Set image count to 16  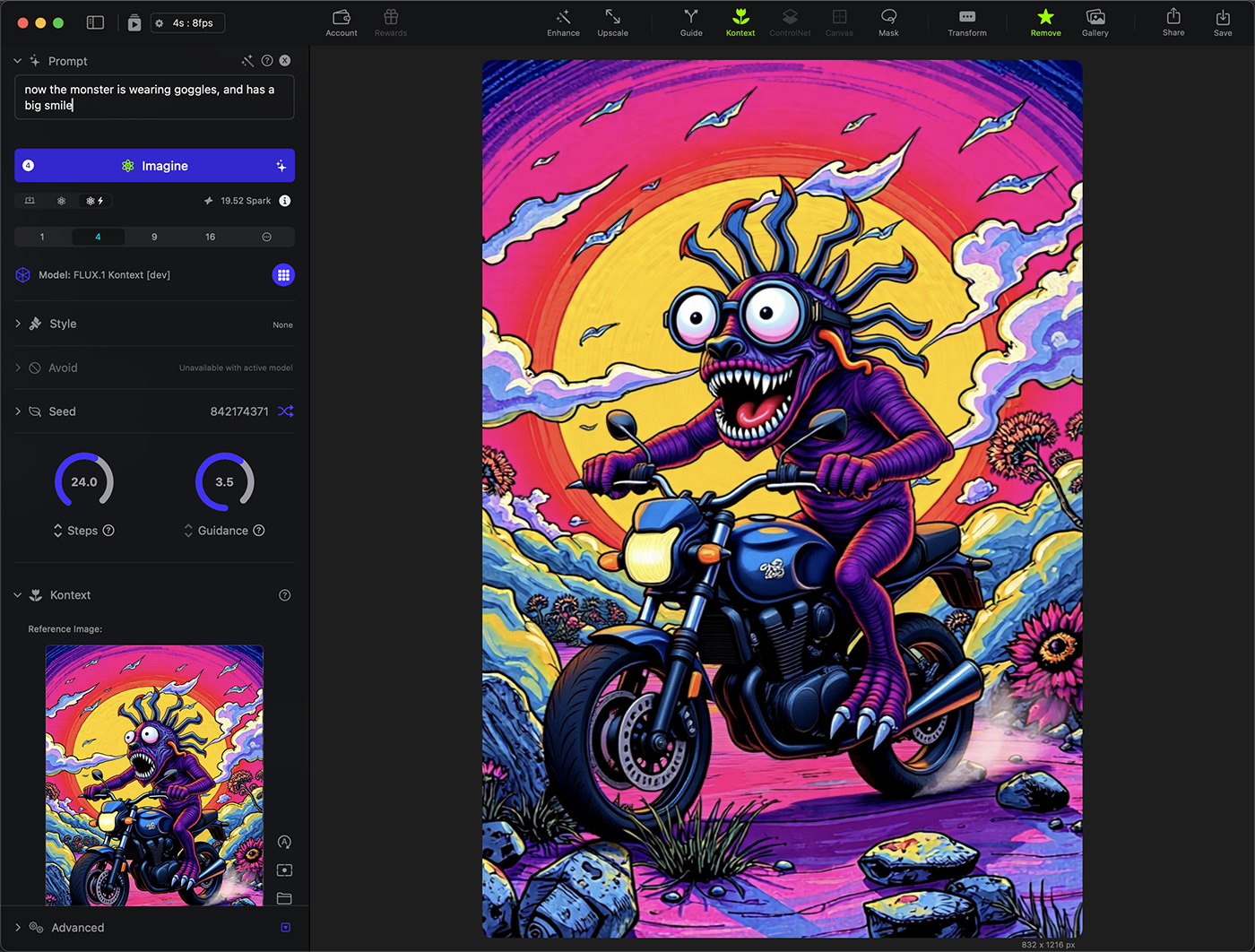tap(210, 237)
